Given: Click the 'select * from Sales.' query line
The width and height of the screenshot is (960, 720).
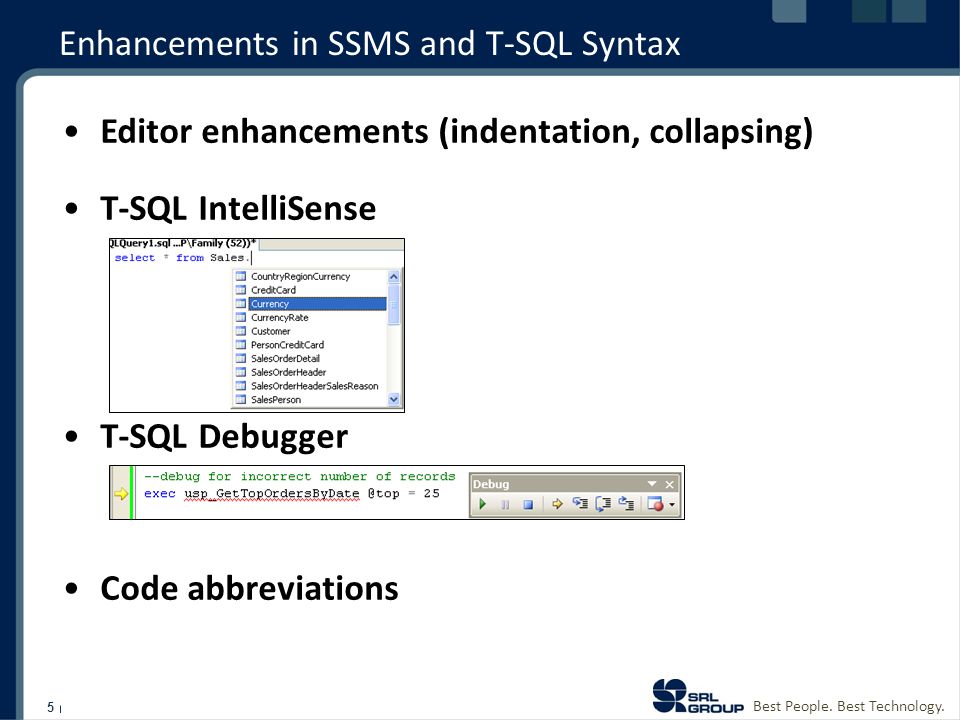Looking at the screenshot, I should 182,258.
